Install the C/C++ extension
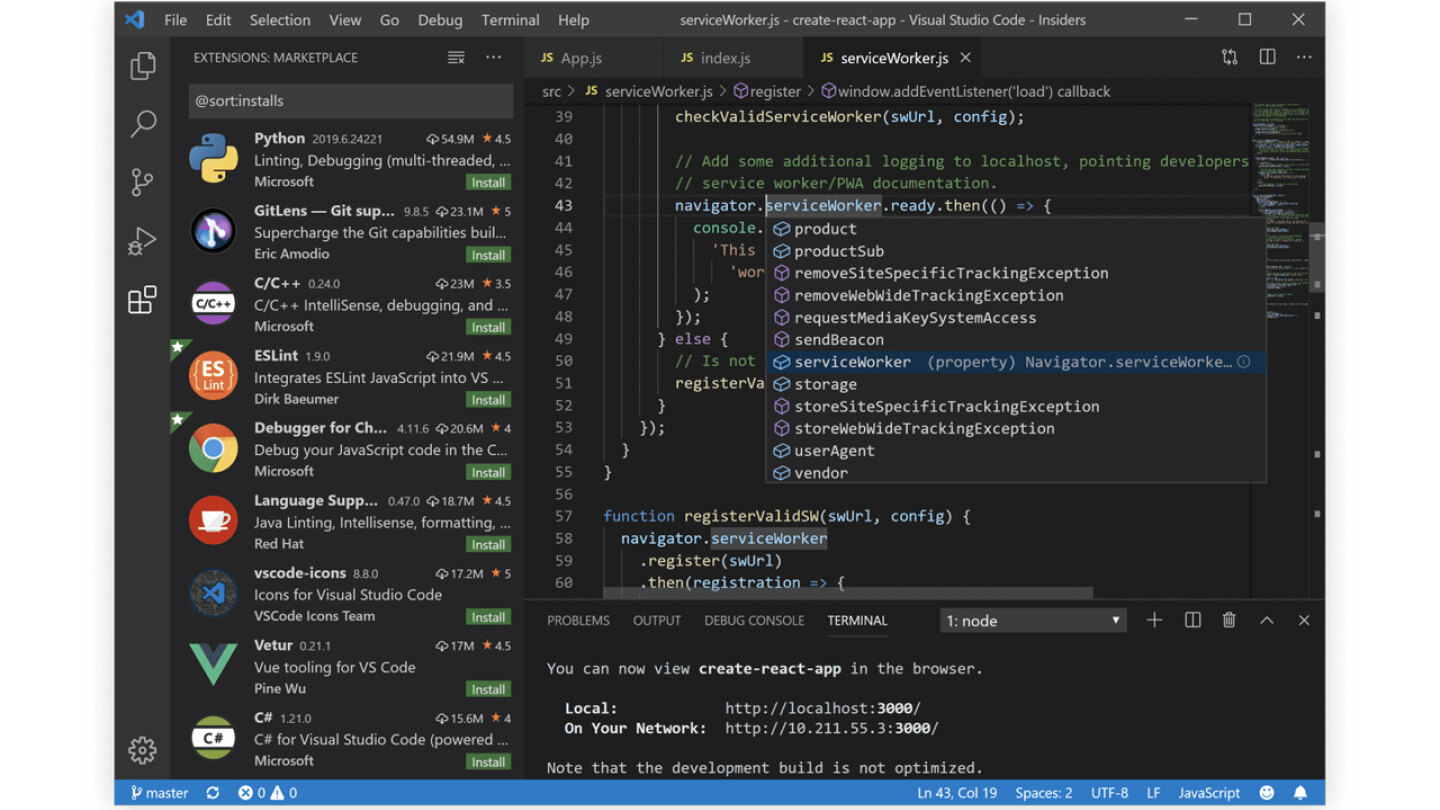Viewport: 1440px width, 810px height. pos(488,327)
